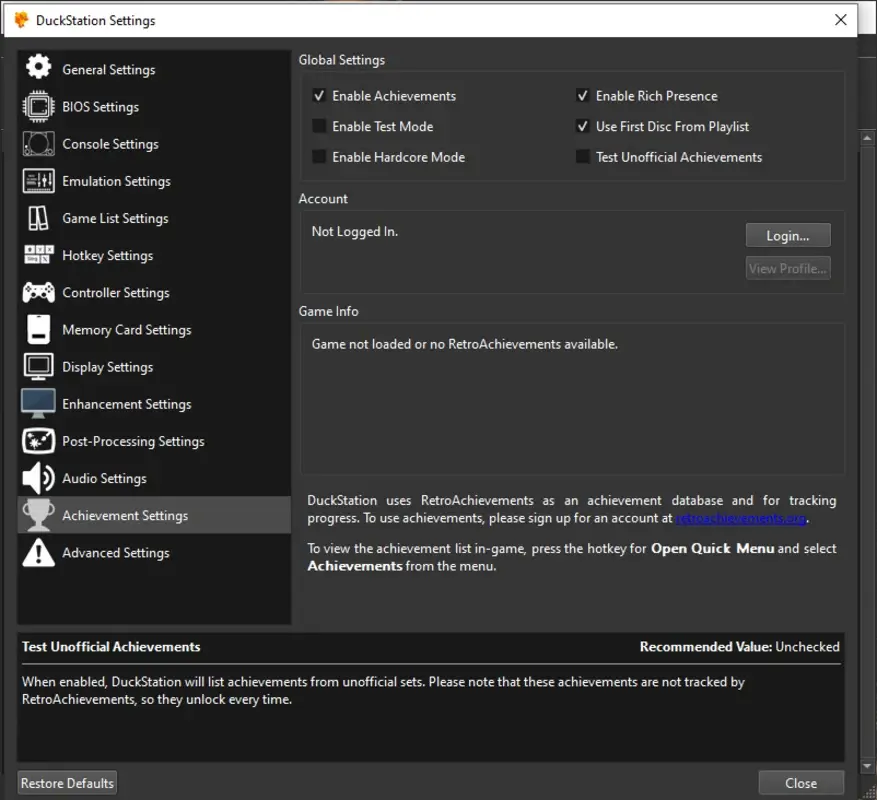Open Console Settings with disc icon
The width and height of the screenshot is (877, 800).
[37, 143]
